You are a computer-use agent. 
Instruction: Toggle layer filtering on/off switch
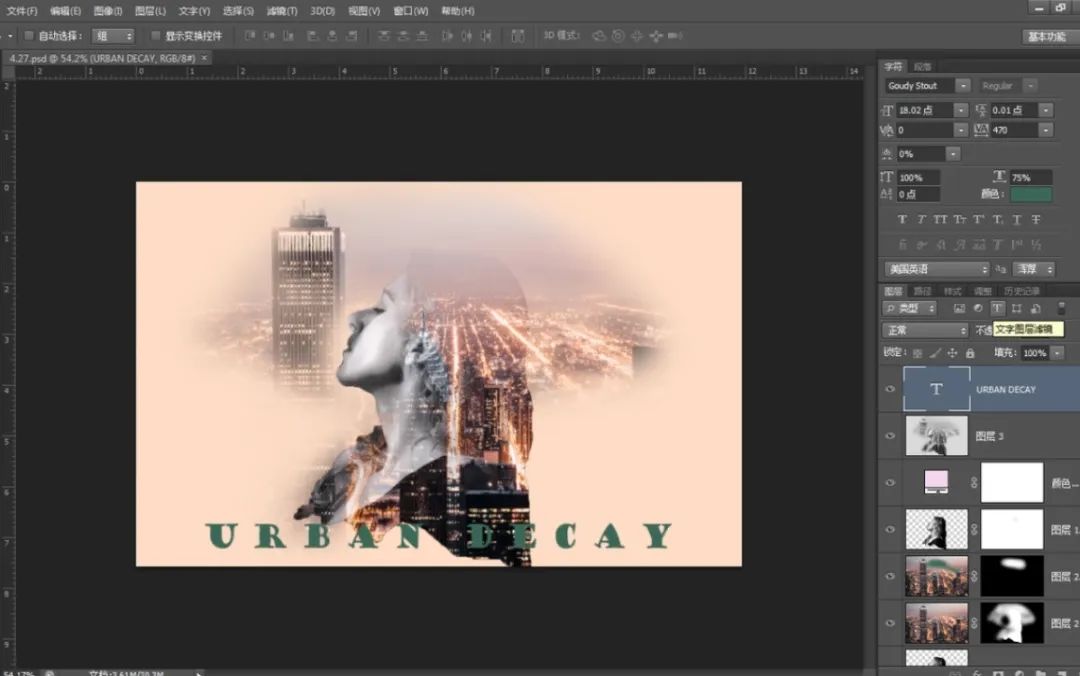pyautogui.click(x=1061, y=308)
